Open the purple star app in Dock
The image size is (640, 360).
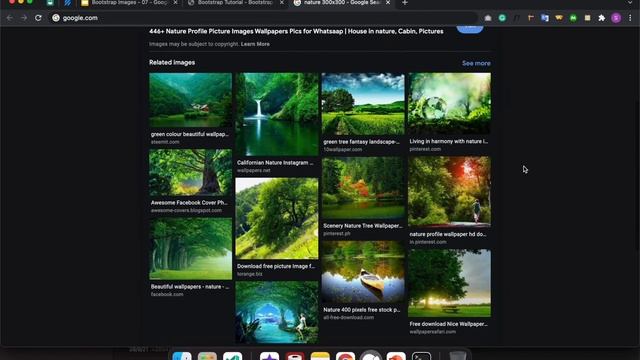click(269, 356)
